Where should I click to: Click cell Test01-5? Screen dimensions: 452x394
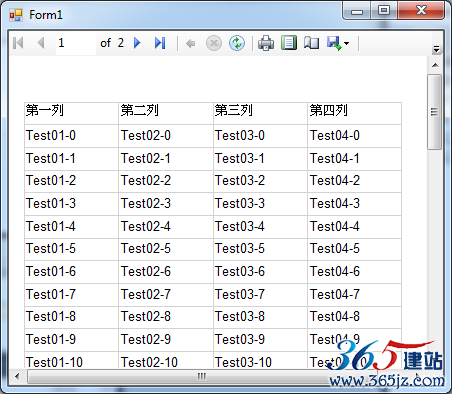71,249
